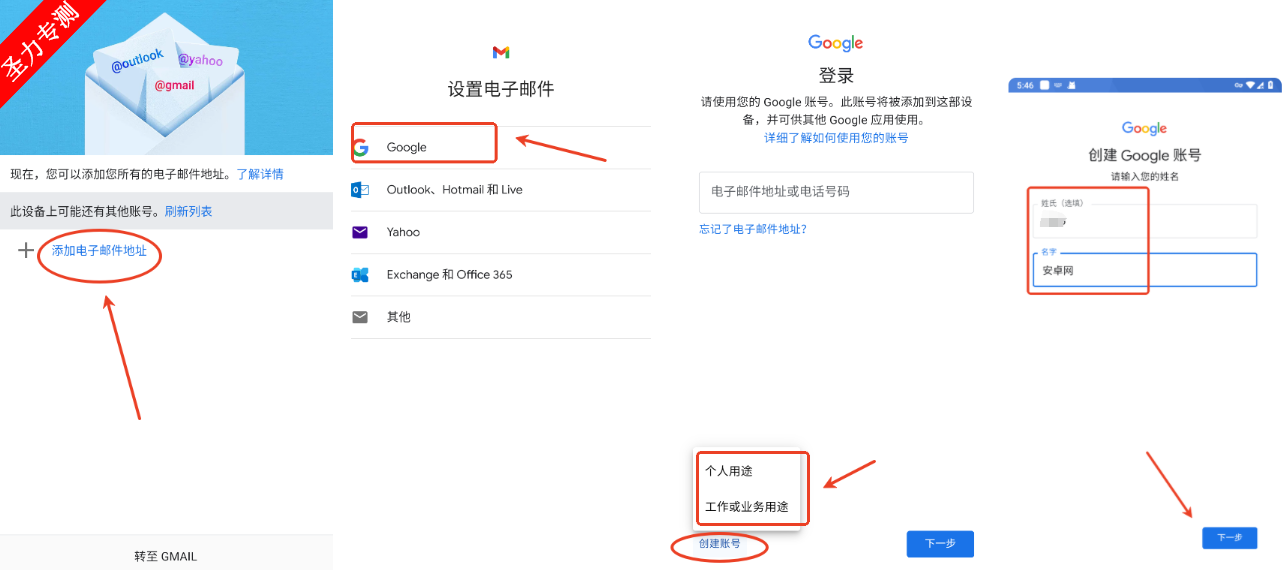
Task: Tap 下一步 on 创建 Google 账号 screen
Action: point(1229,538)
